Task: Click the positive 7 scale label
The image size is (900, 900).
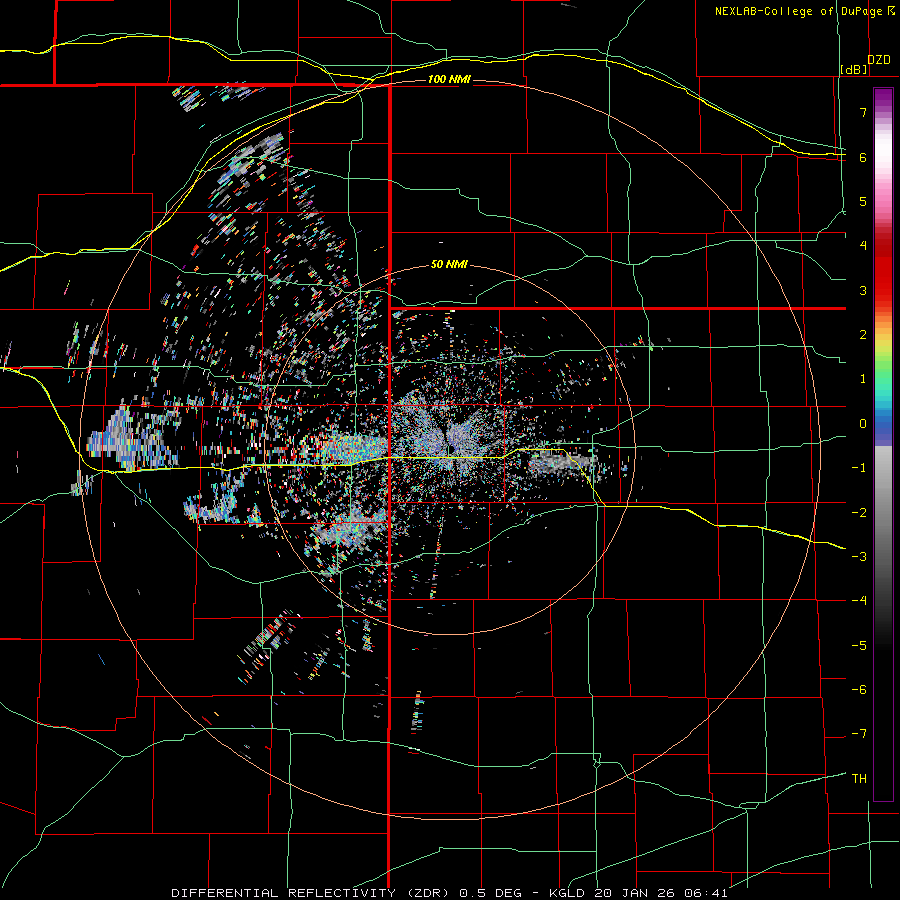Action: tap(863, 112)
